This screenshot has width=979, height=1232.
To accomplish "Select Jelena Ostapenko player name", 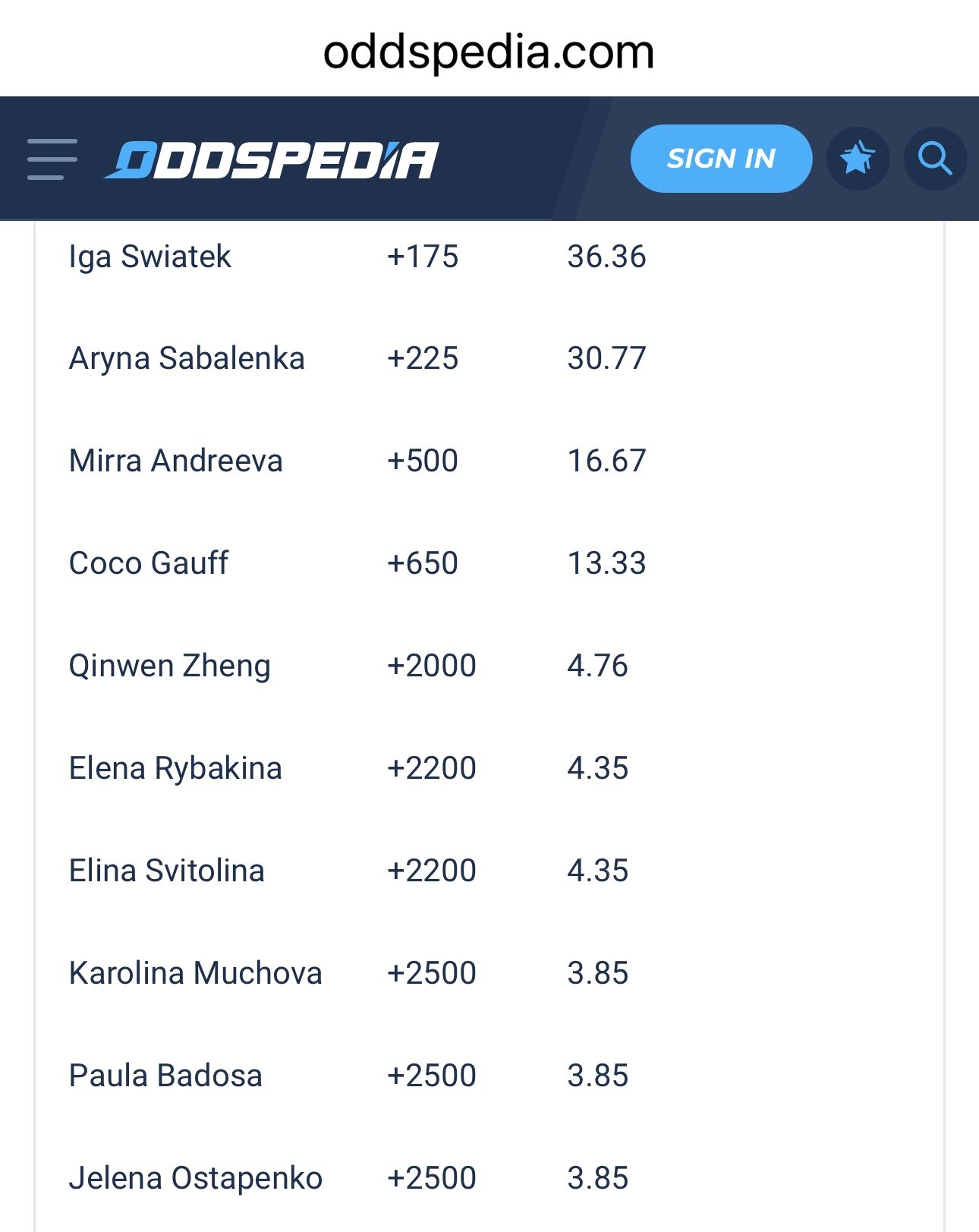I will 196,1179.
